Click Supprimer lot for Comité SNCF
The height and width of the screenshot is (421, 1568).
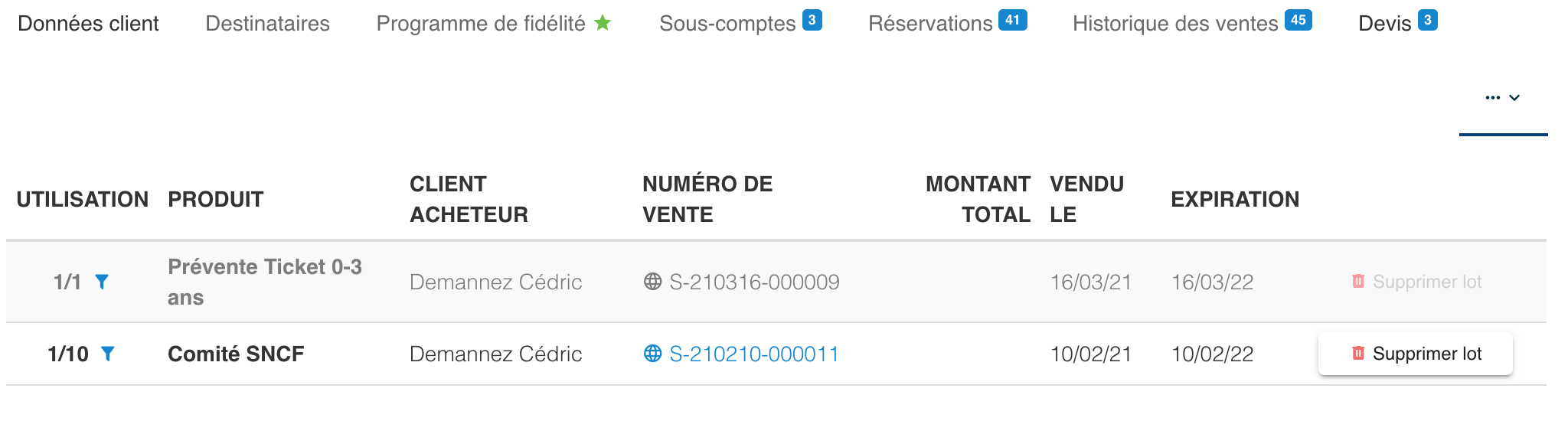1415,354
